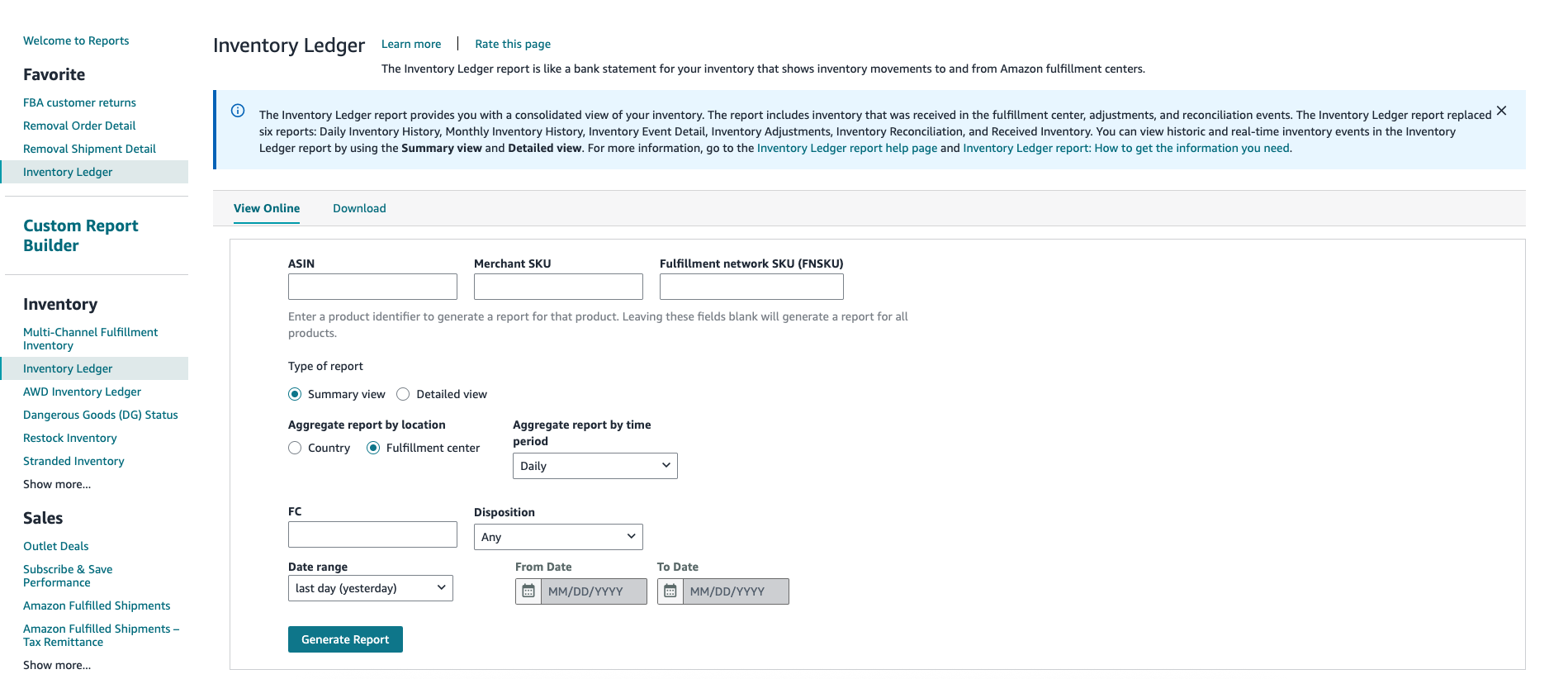Open Removal Order Detail report
This screenshot has width=1568, height=679.
tap(79, 126)
